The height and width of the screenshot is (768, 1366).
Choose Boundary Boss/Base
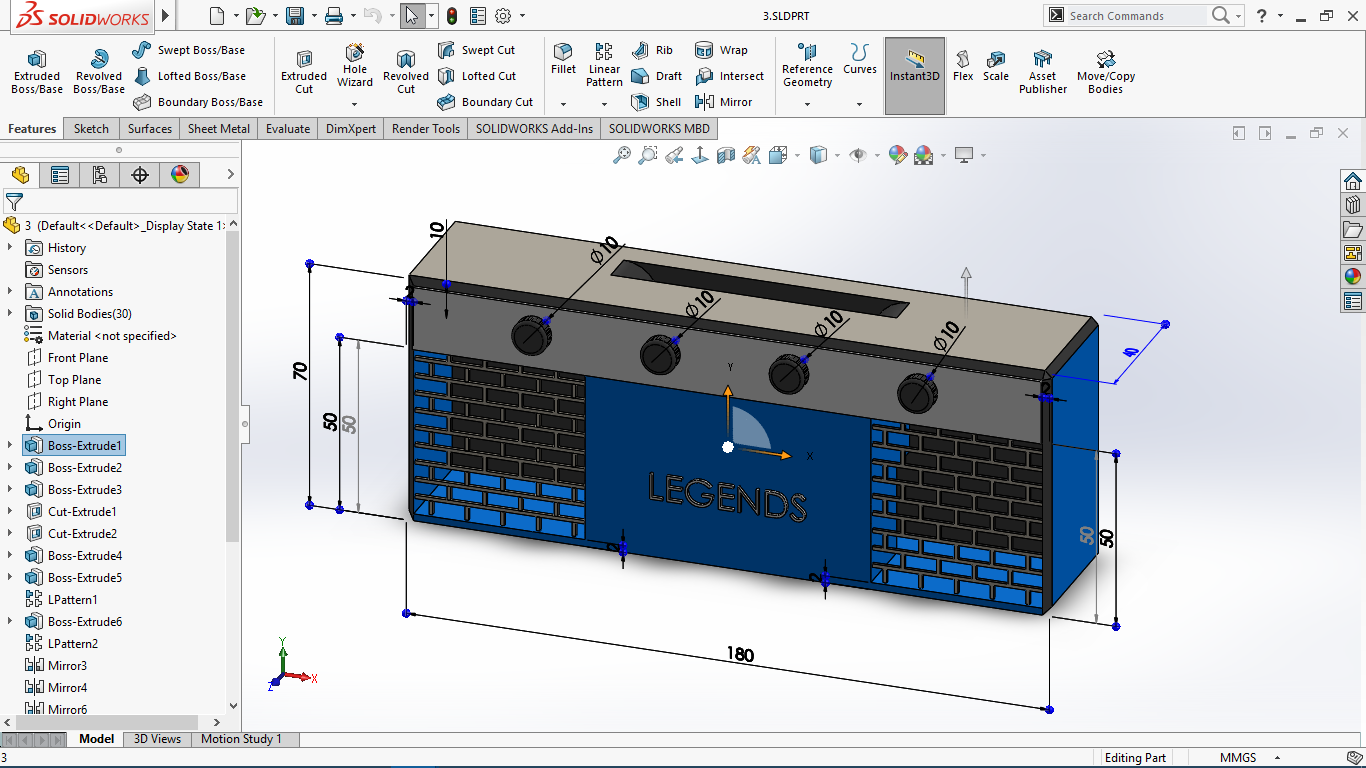[197, 102]
